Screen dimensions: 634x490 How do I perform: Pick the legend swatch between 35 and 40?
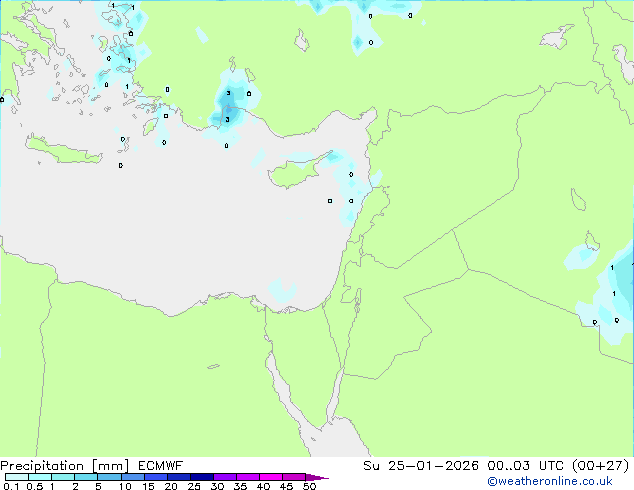click(x=247, y=477)
